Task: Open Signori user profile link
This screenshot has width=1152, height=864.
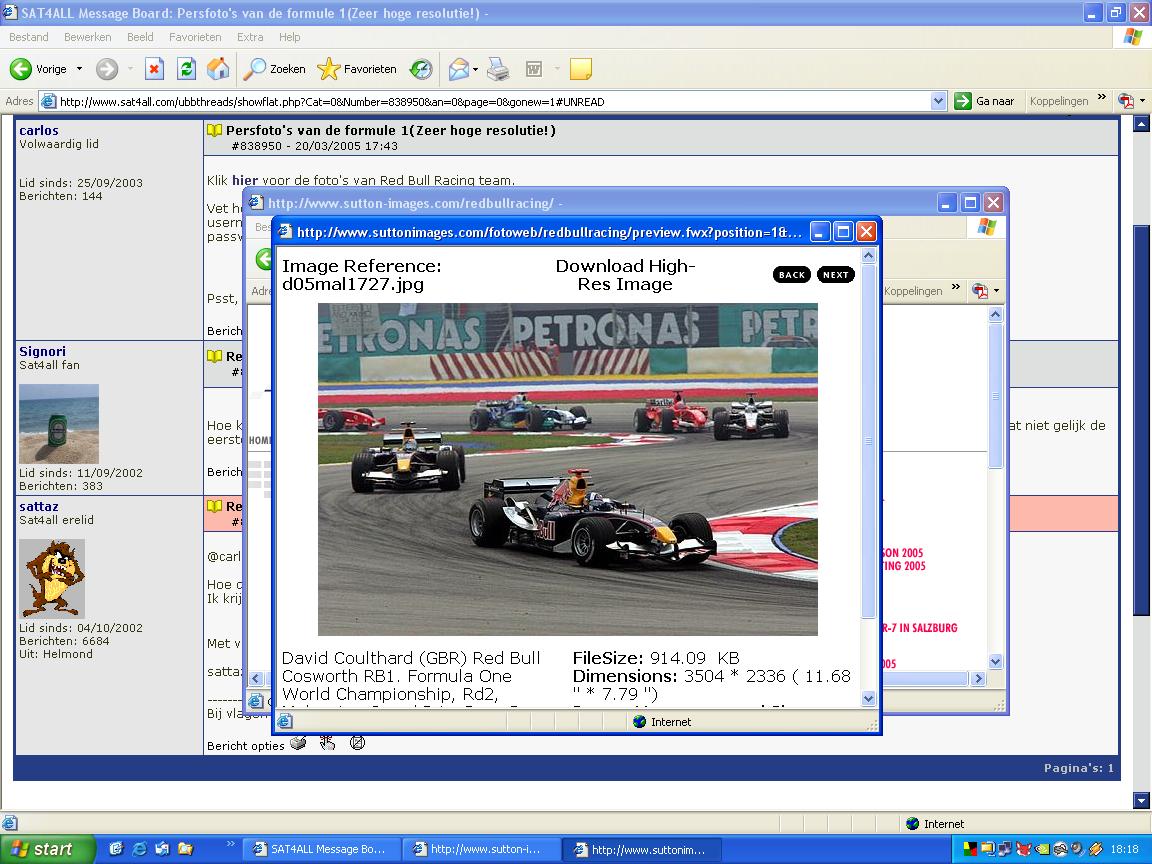Action: click(43, 351)
